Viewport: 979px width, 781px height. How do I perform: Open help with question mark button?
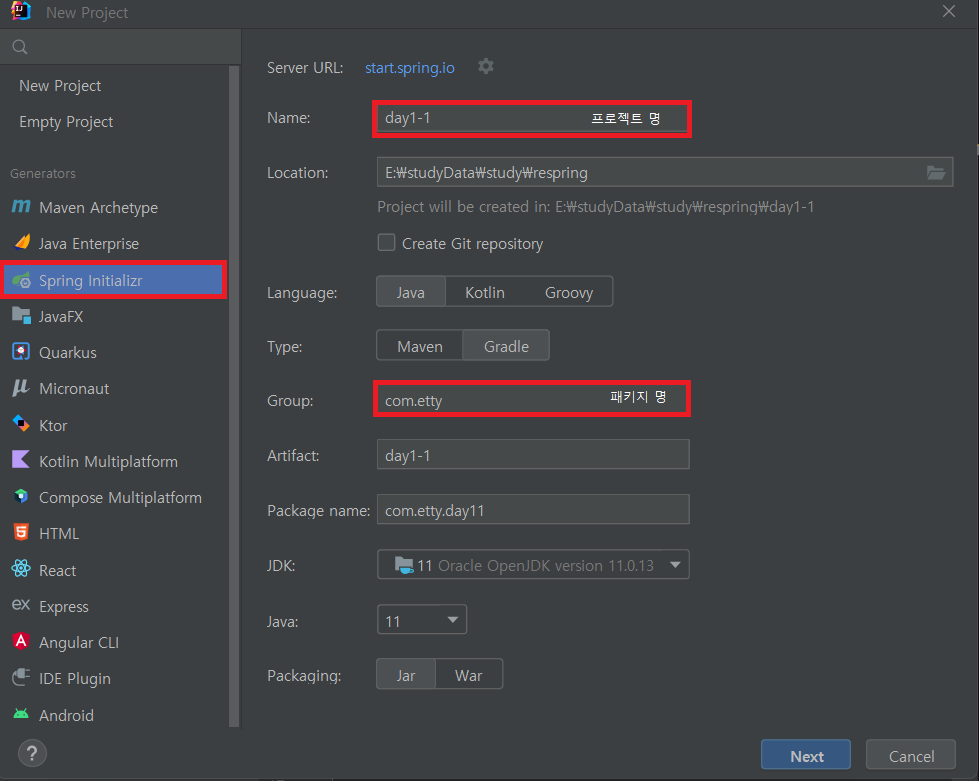click(x=32, y=753)
